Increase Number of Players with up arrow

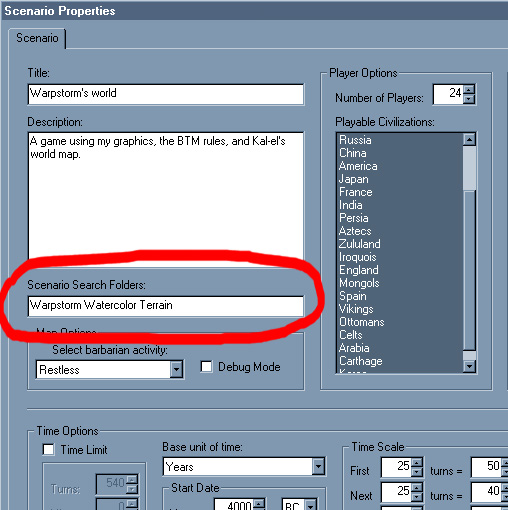click(x=469, y=90)
